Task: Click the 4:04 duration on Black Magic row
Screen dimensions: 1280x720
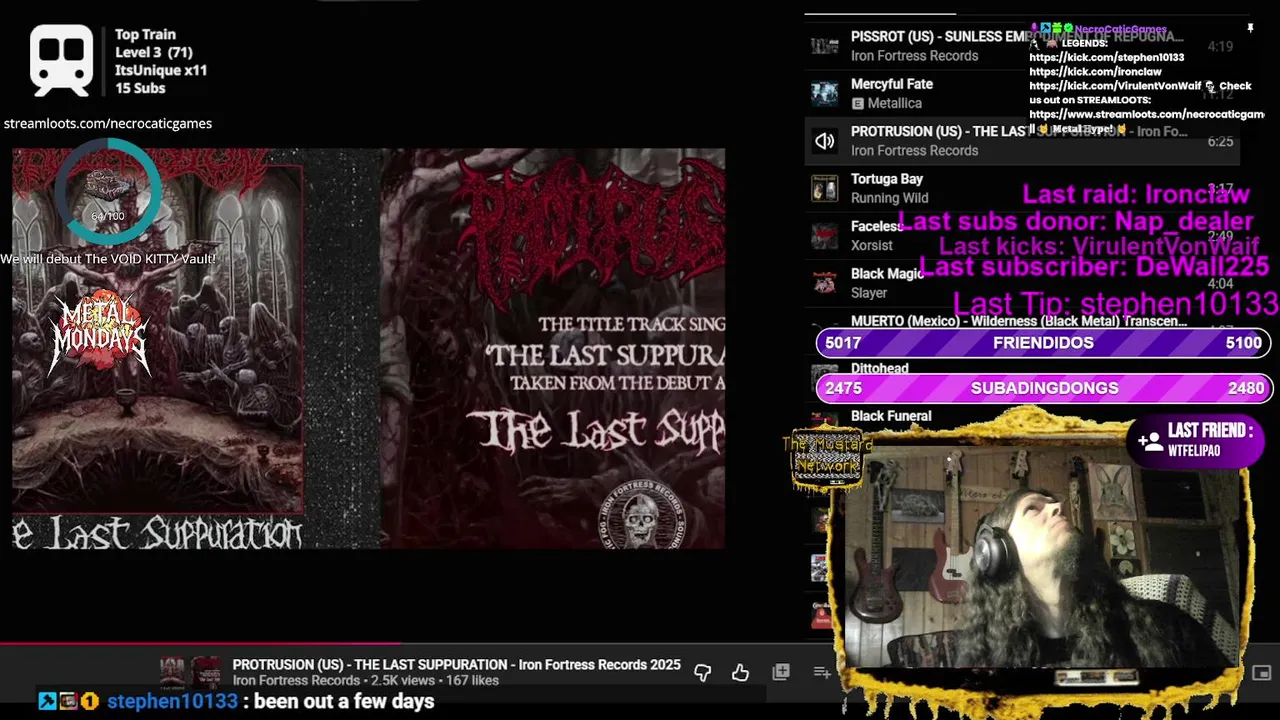Action: coord(1220,284)
